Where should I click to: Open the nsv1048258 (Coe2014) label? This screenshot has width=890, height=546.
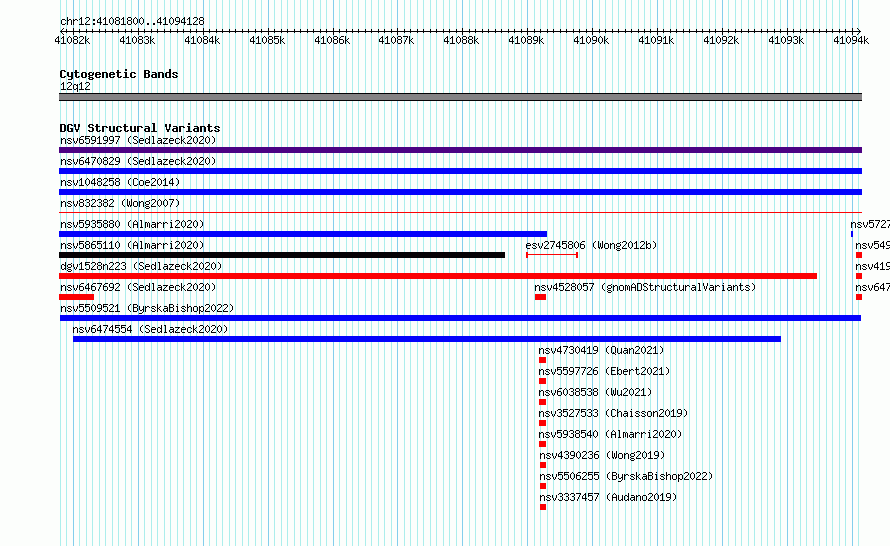pyautogui.click(x=120, y=182)
